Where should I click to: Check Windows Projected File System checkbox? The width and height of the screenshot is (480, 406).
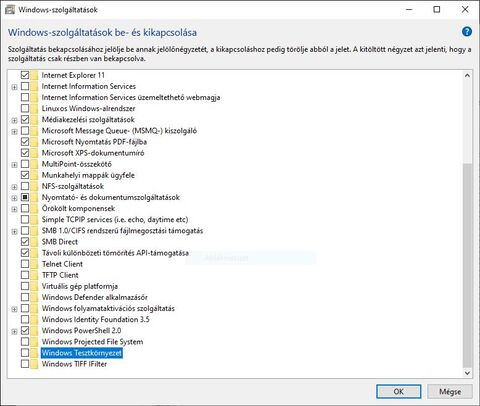(25, 342)
